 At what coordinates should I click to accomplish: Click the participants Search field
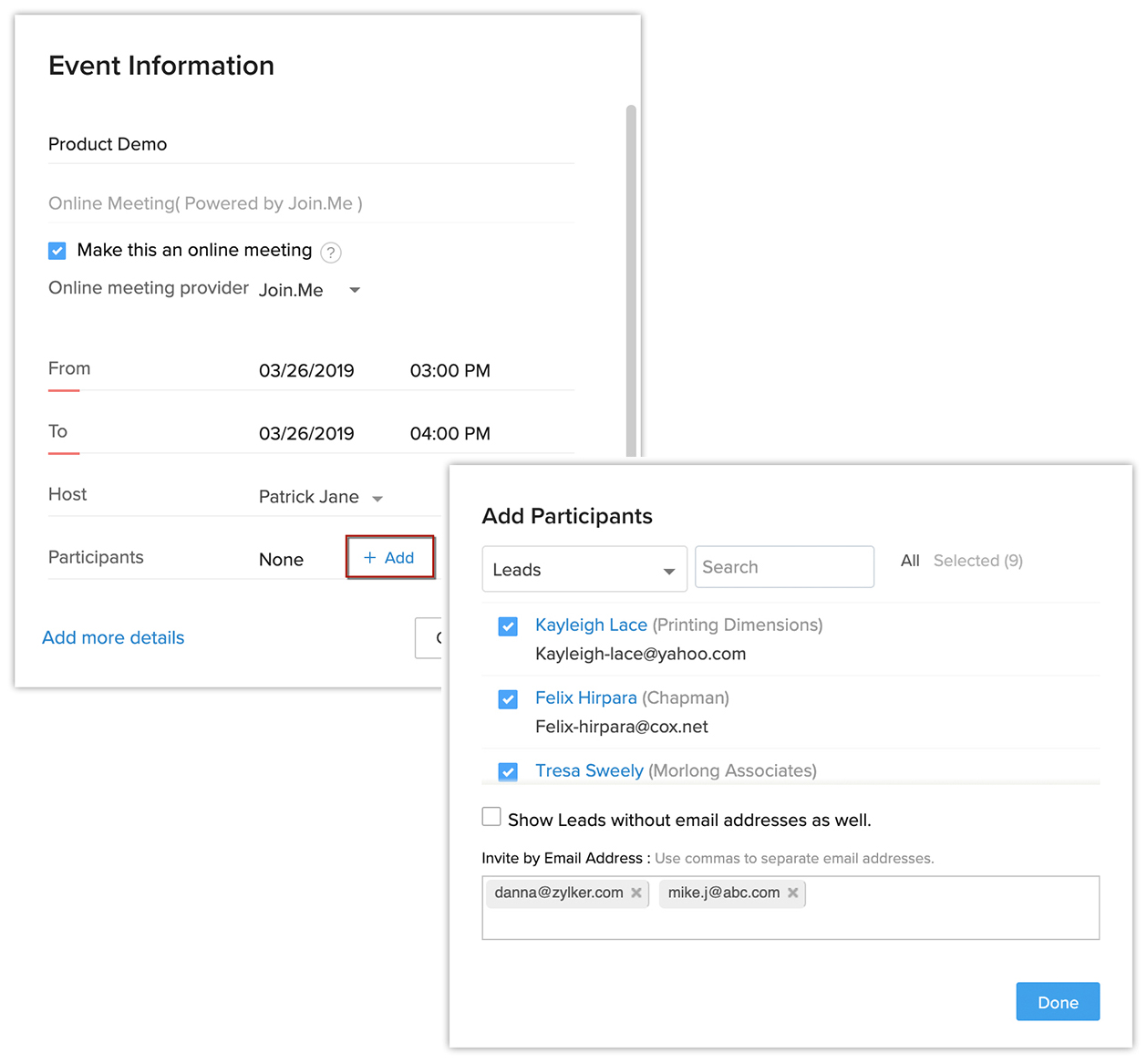[x=784, y=567]
